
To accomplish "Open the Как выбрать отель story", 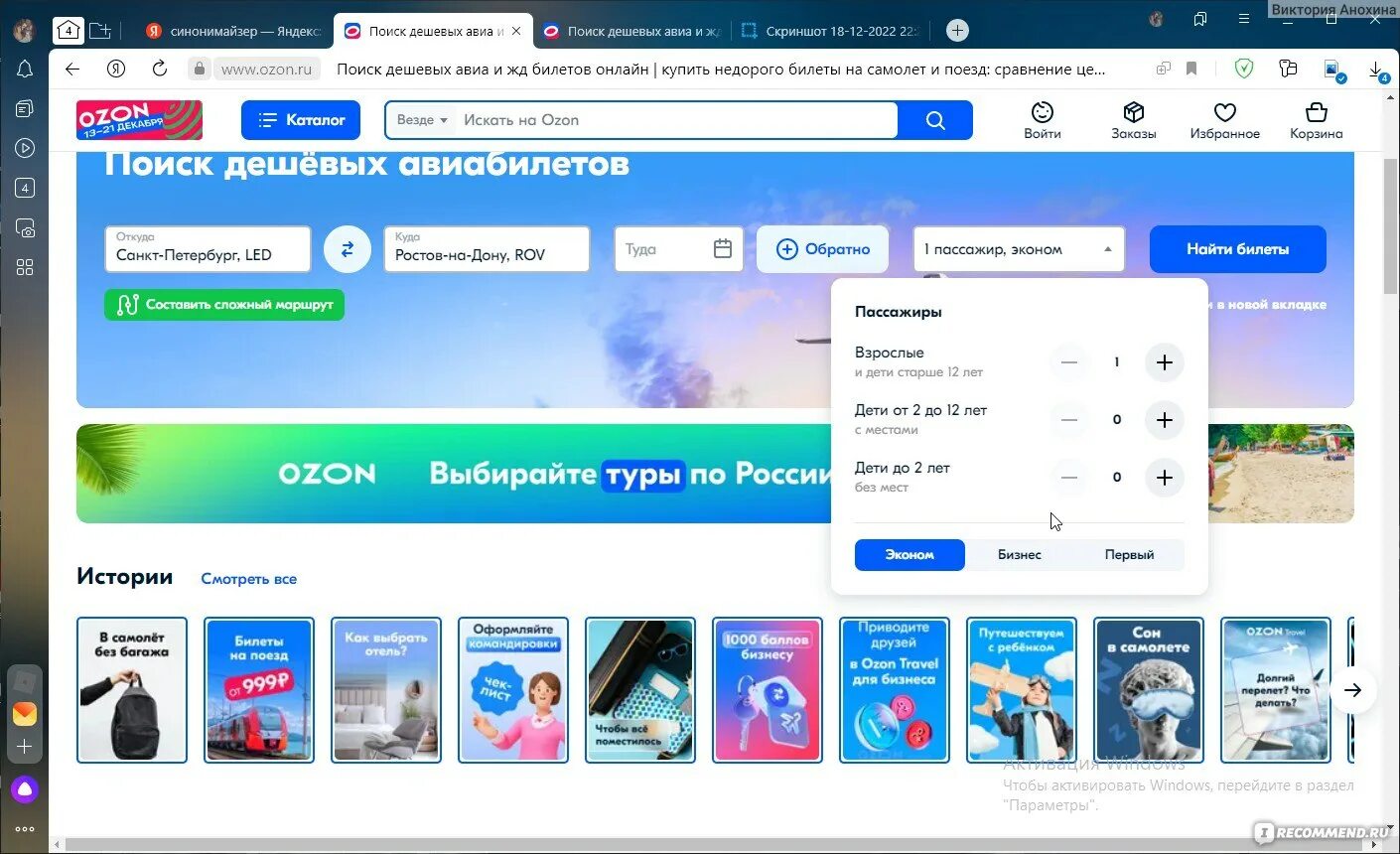I will coord(386,690).
